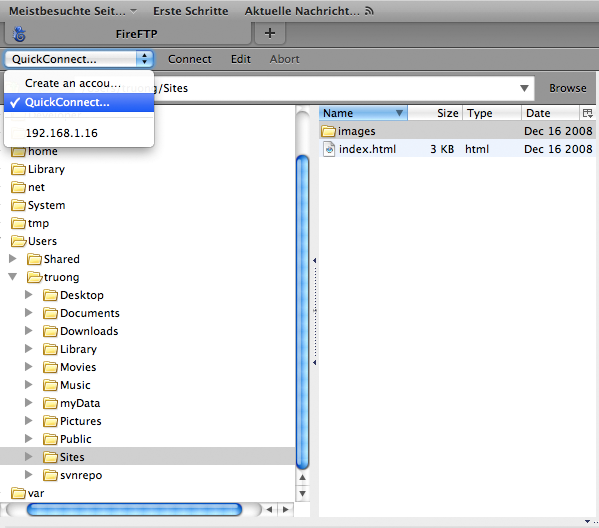
Task: Click the Shared folder icon
Action: tap(34, 259)
